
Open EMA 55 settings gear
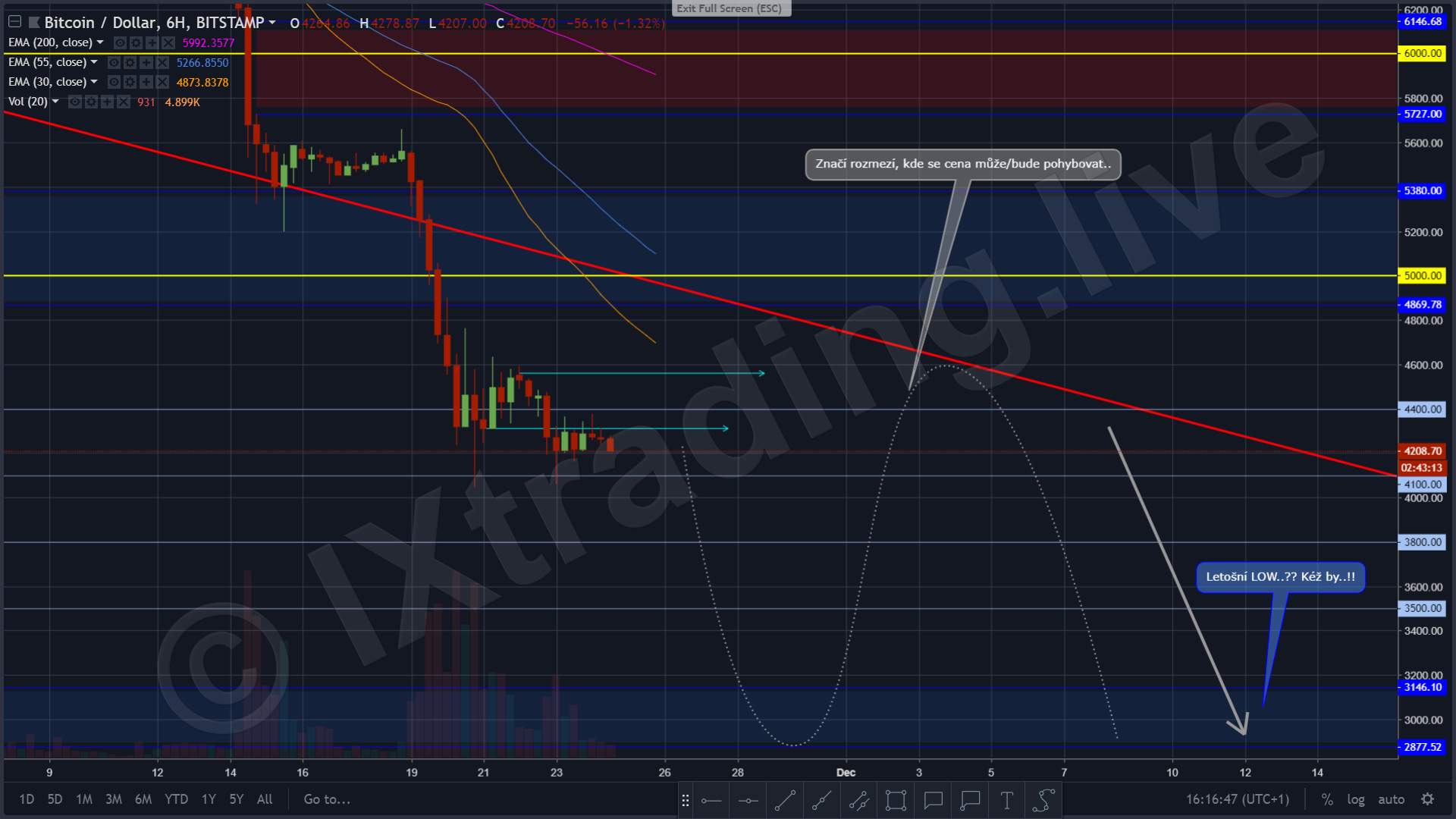point(130,62)
